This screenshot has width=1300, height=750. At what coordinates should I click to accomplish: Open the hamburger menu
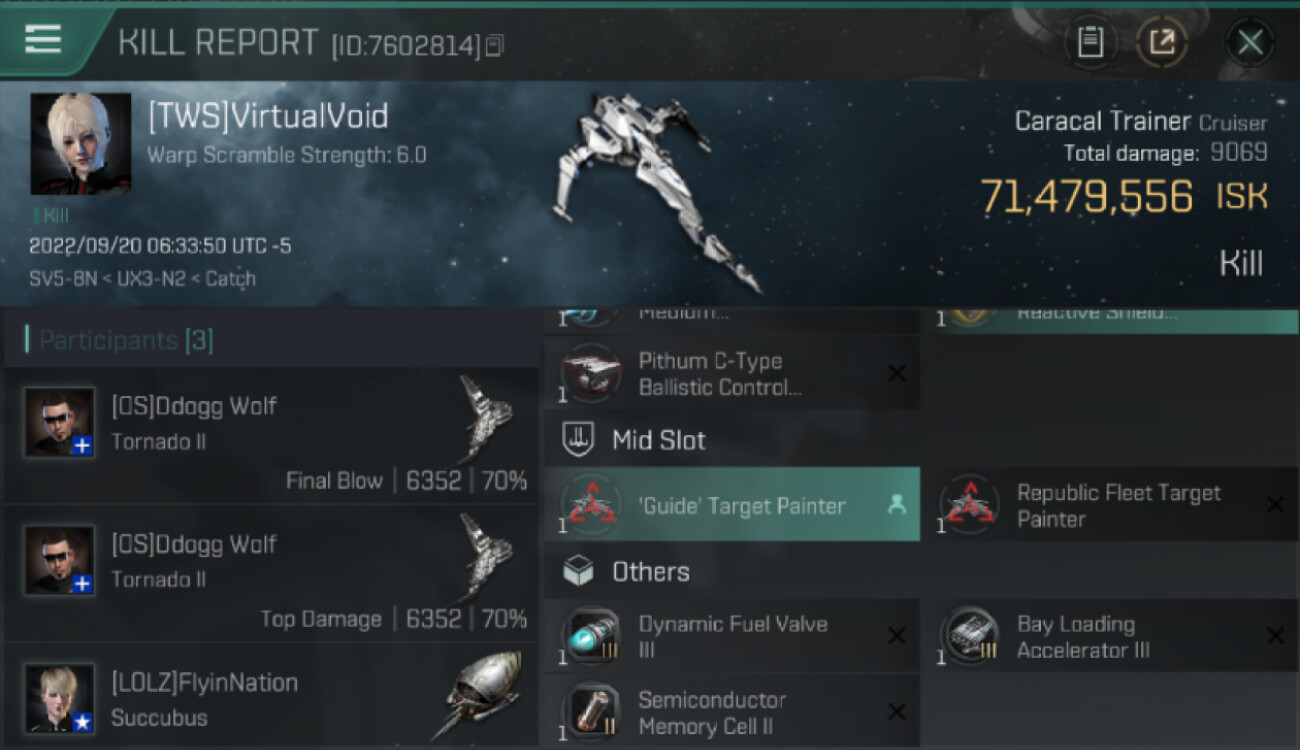pos(43,39)
